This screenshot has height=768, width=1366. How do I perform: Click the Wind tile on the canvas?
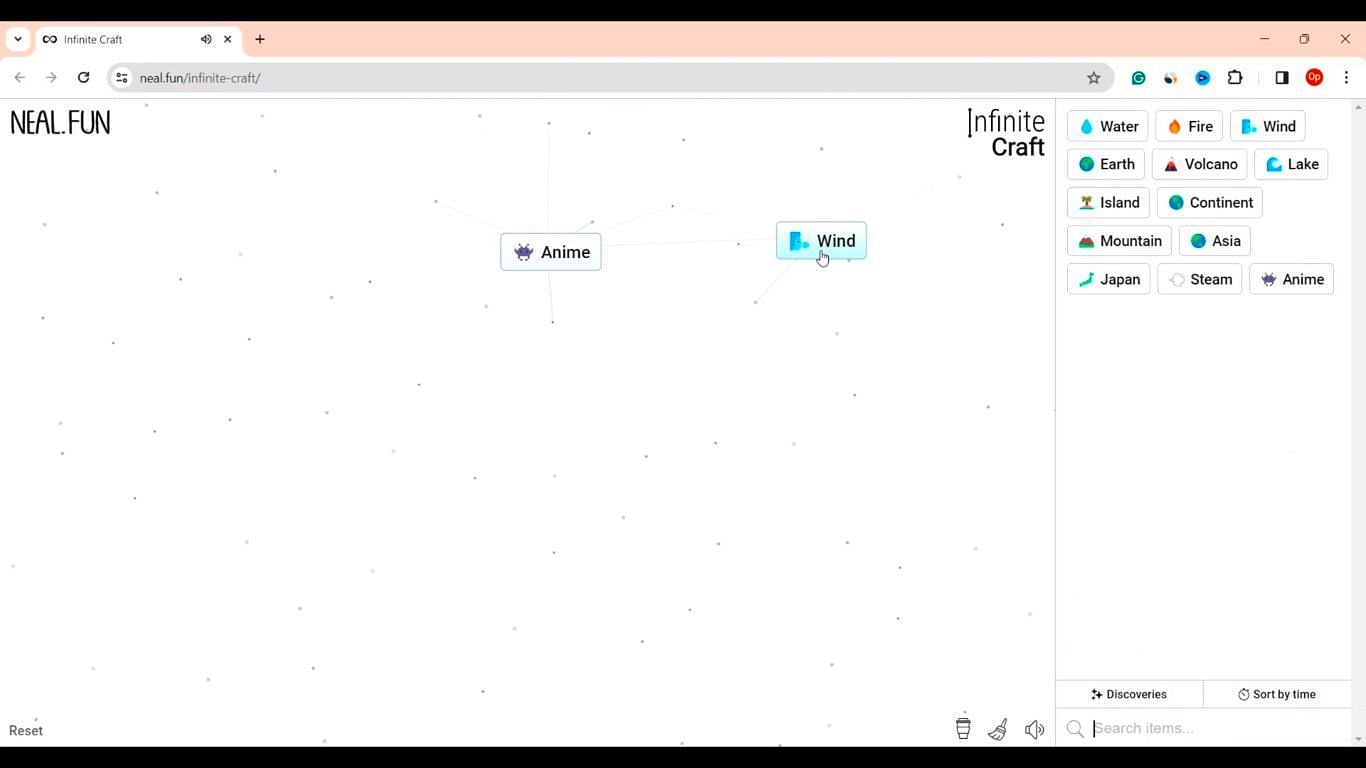(821, 241)
